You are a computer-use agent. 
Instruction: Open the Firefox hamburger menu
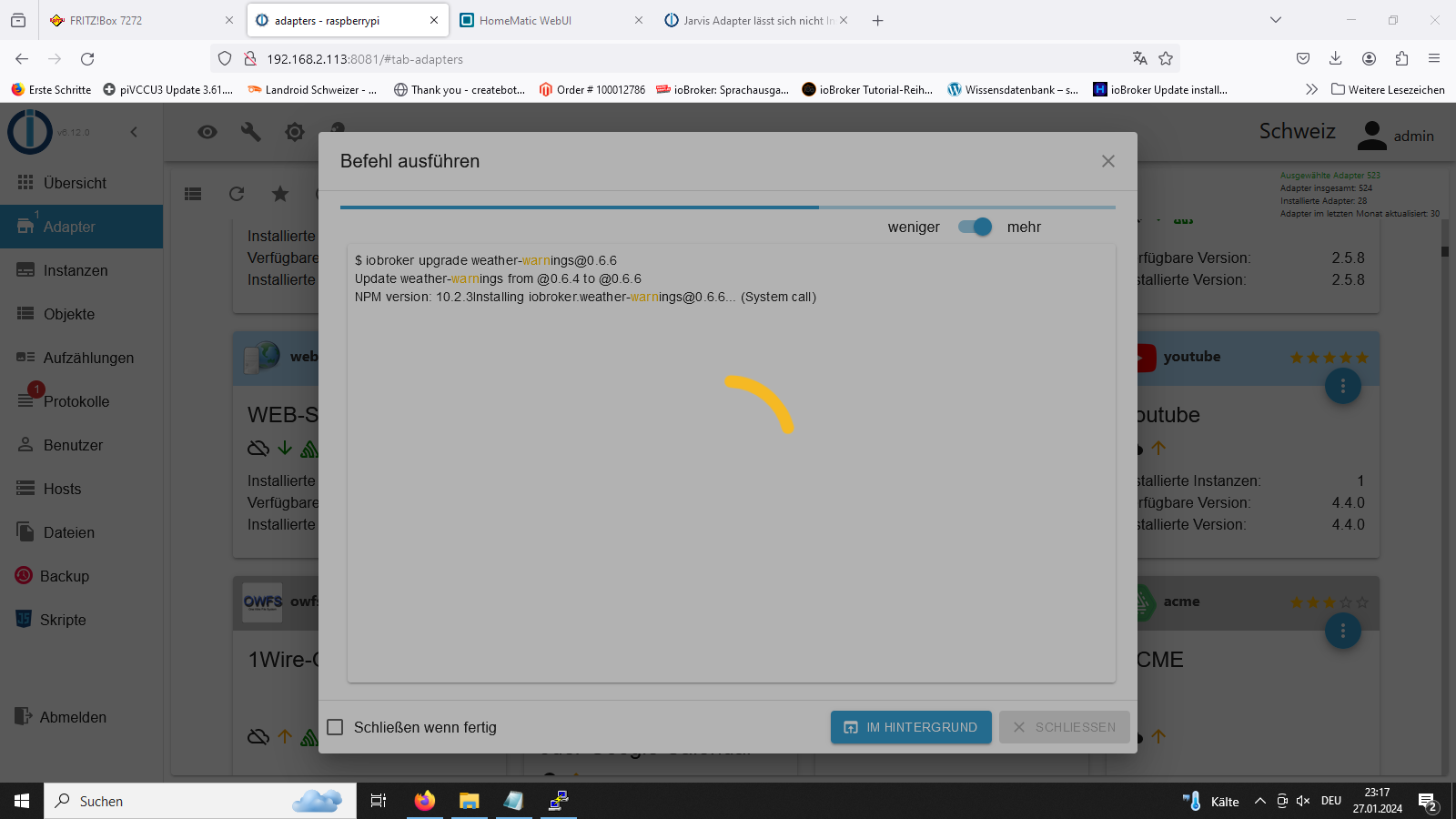1434,58
